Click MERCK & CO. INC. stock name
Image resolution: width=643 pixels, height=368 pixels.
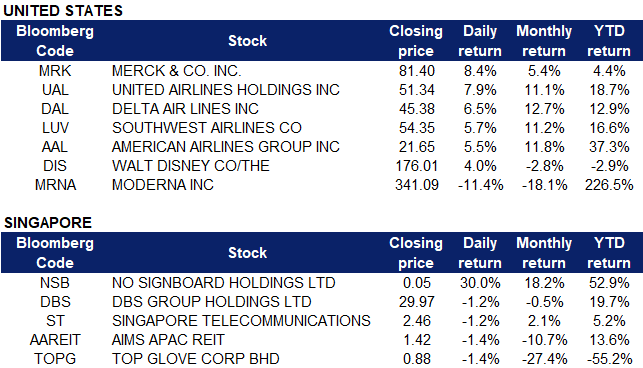(176, 71)
